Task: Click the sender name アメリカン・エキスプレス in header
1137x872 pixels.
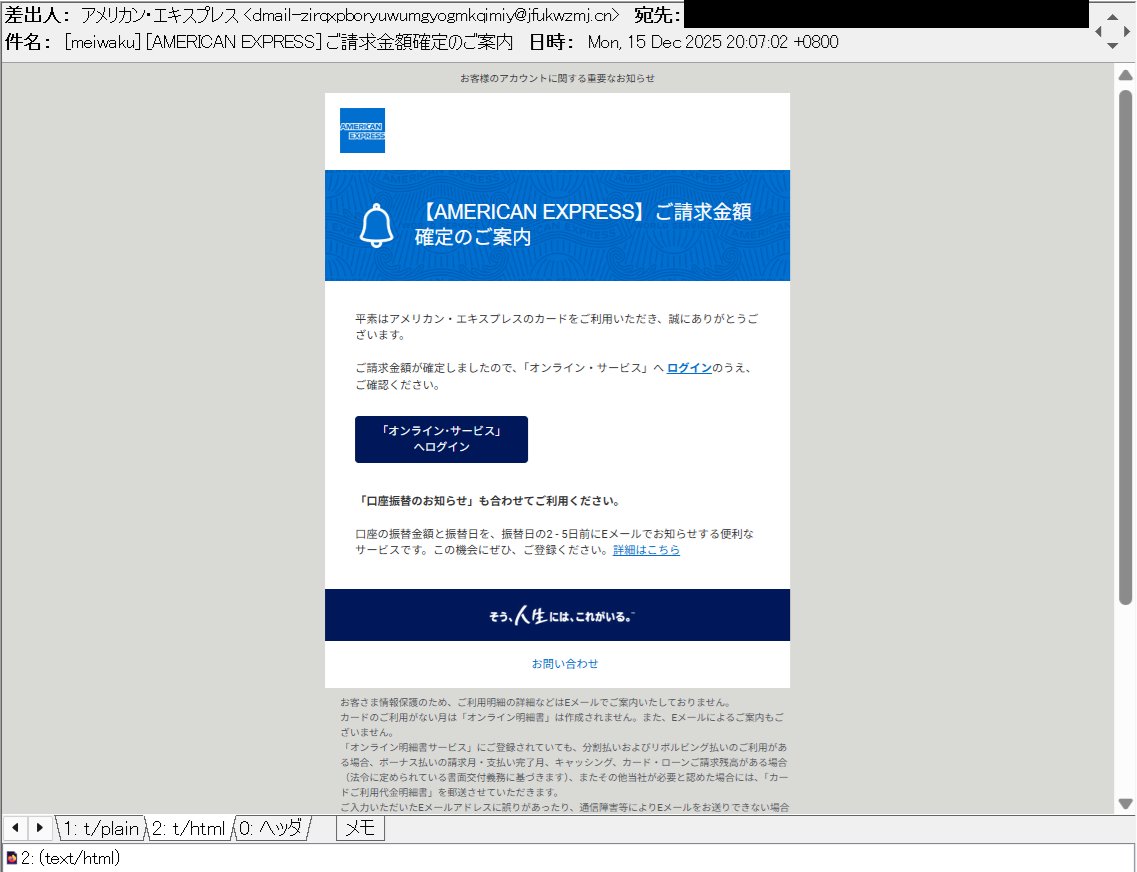Action: click(160, 15)
